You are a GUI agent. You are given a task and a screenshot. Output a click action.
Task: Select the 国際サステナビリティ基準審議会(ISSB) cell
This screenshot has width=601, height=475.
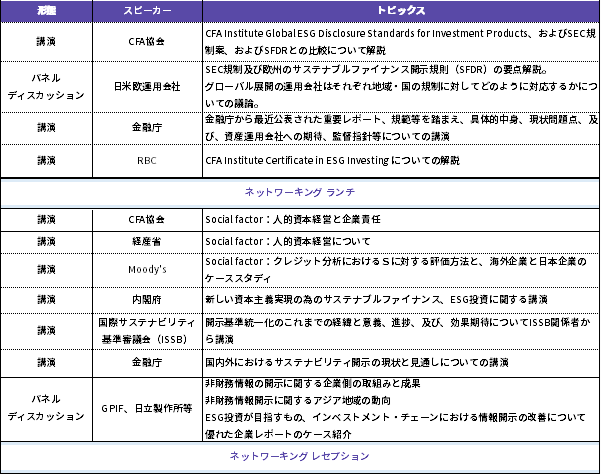[147, 331]
